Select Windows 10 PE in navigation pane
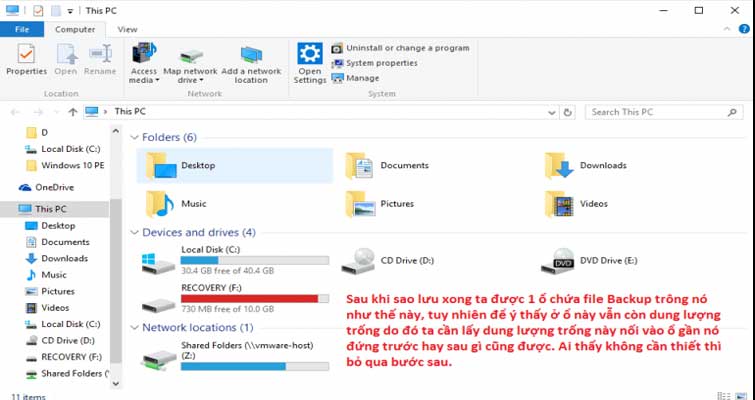Screen dimensions: 755x400 [65, 166]
